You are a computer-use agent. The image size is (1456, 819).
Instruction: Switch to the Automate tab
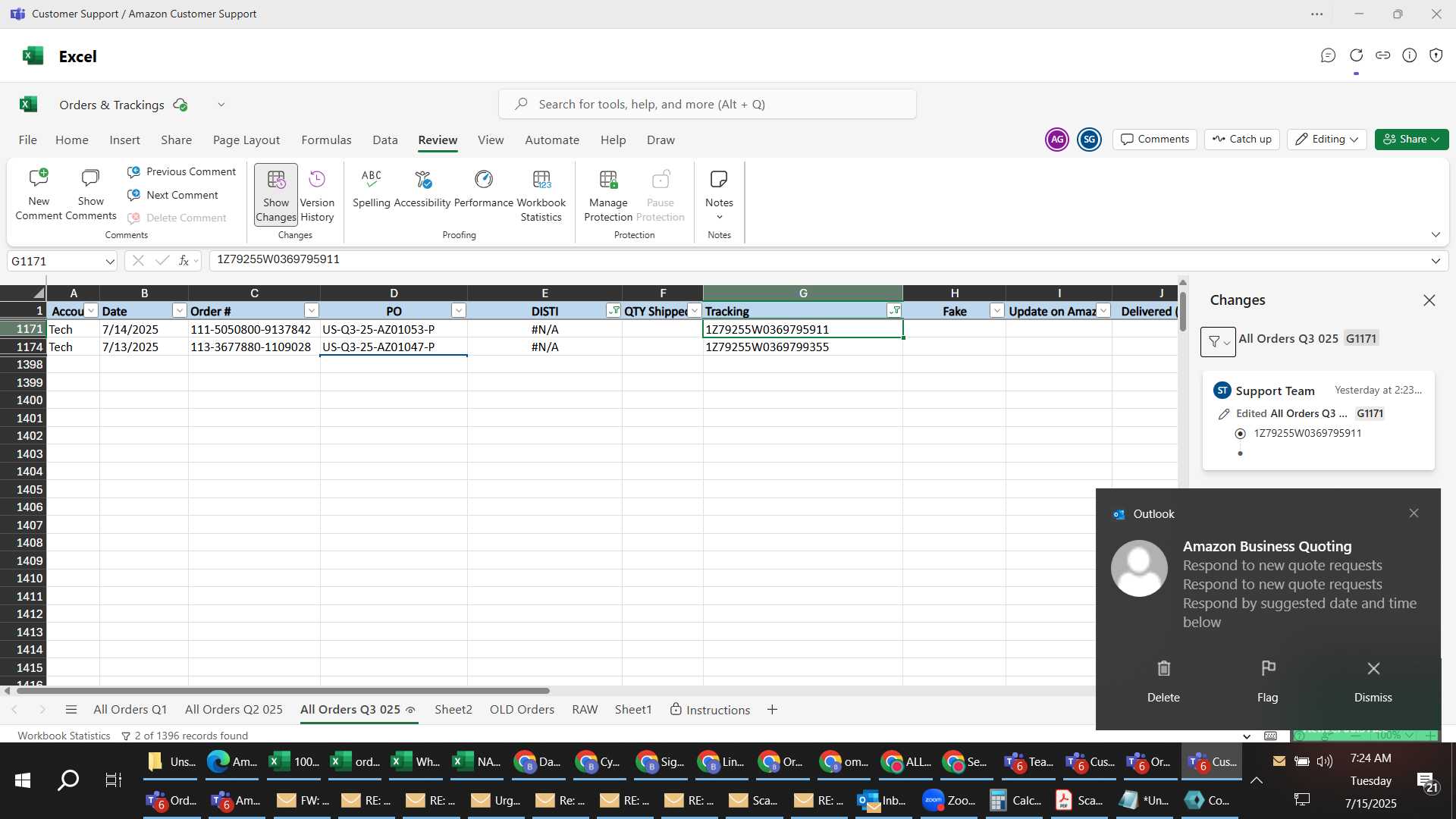click(x=552, y=140)
